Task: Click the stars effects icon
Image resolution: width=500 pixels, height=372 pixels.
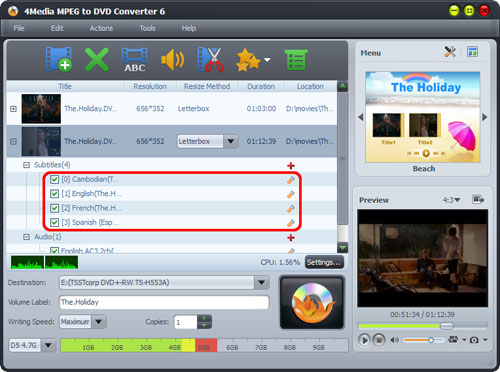Action: pos(248,60)
